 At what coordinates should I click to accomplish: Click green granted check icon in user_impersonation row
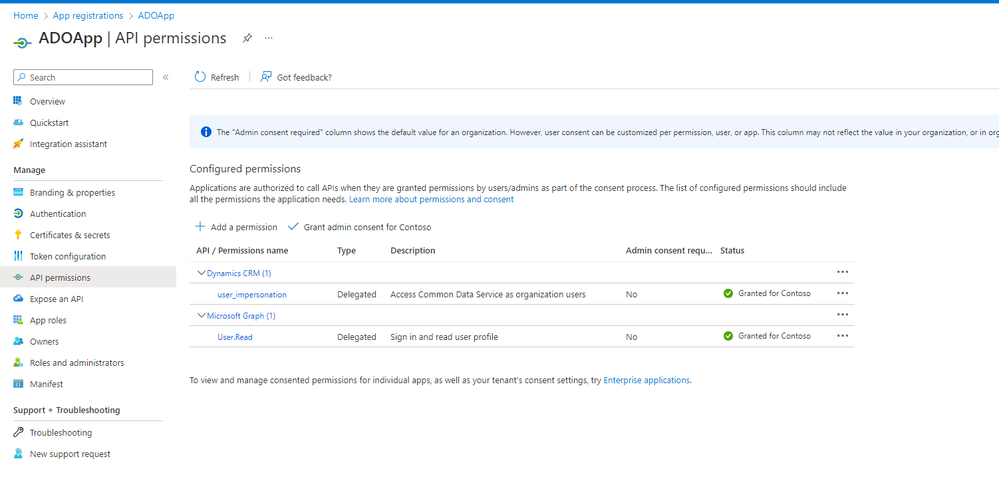pos(728,294)
